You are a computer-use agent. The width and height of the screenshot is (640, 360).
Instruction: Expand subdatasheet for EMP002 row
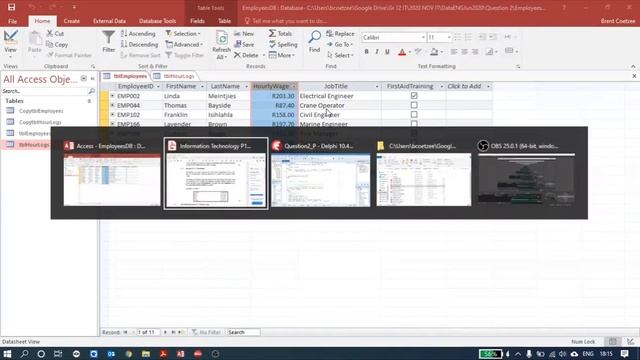click(112, 96)
